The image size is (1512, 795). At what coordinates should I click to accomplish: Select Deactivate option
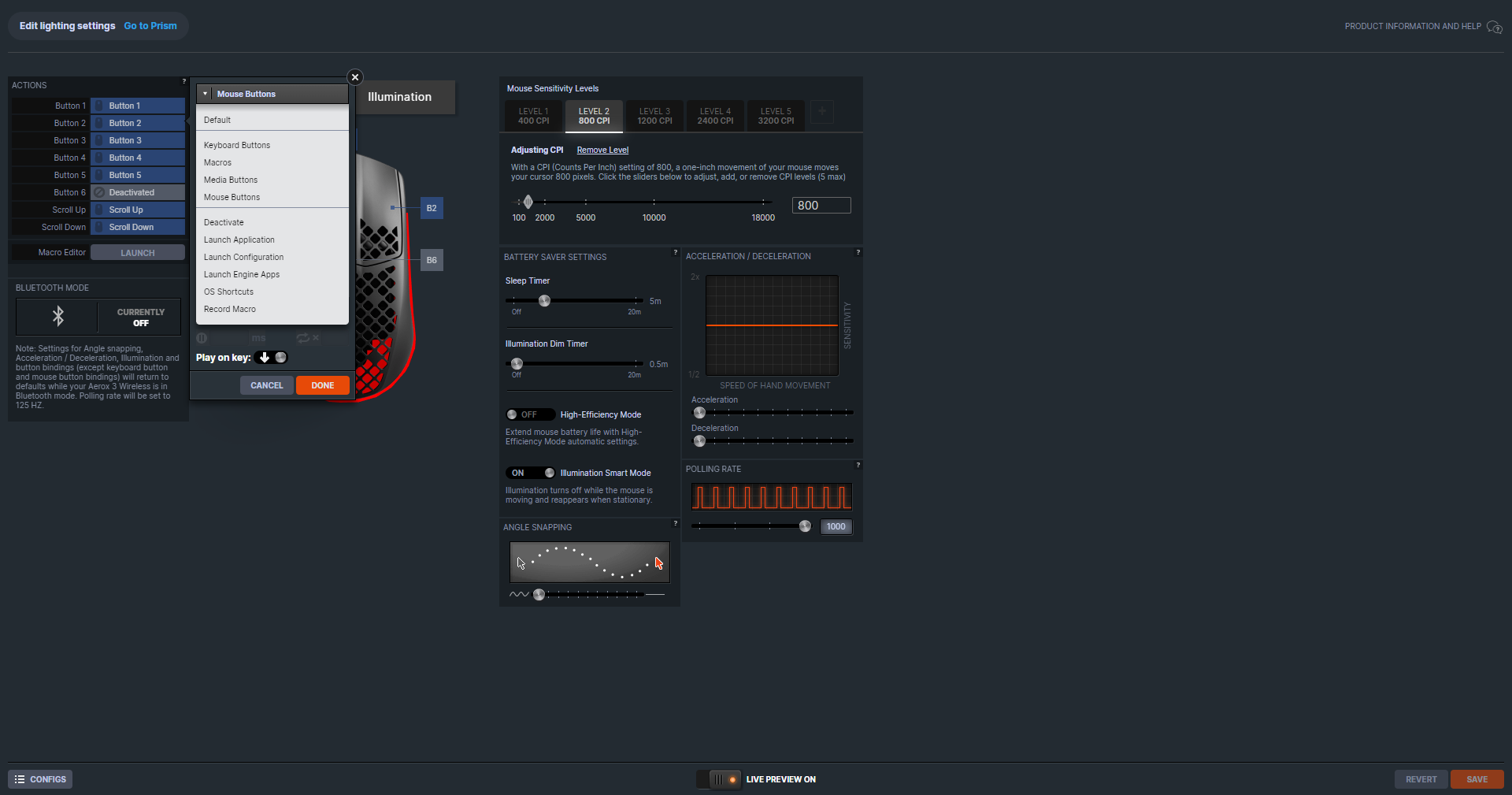[x=272, y=222]
